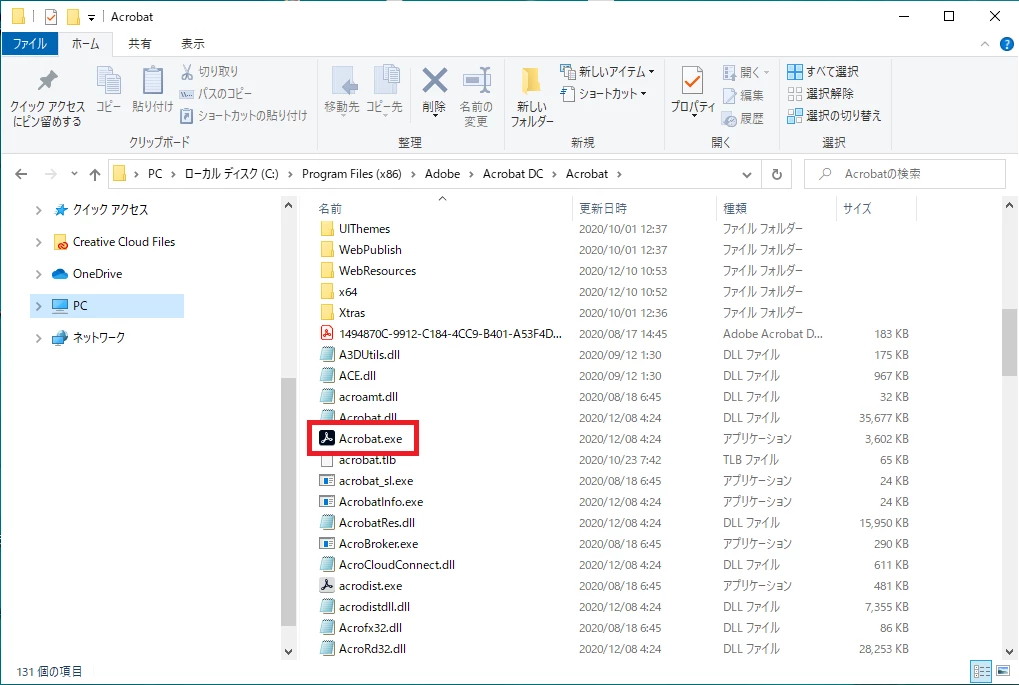Switch to the ホーム tab
The height and width of the screenshot is (685, 1019).
(x=85, y=44)
